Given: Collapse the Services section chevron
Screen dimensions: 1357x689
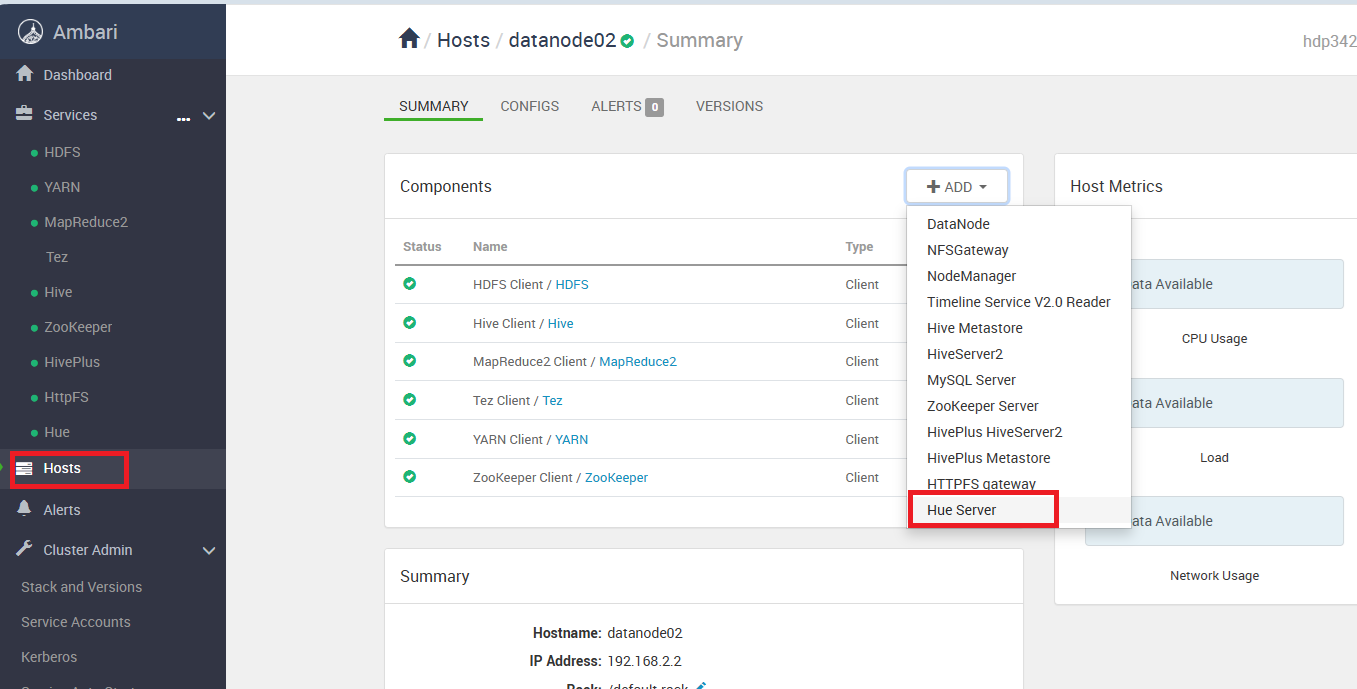Looking at the screenshot, I should click(209, 115).
